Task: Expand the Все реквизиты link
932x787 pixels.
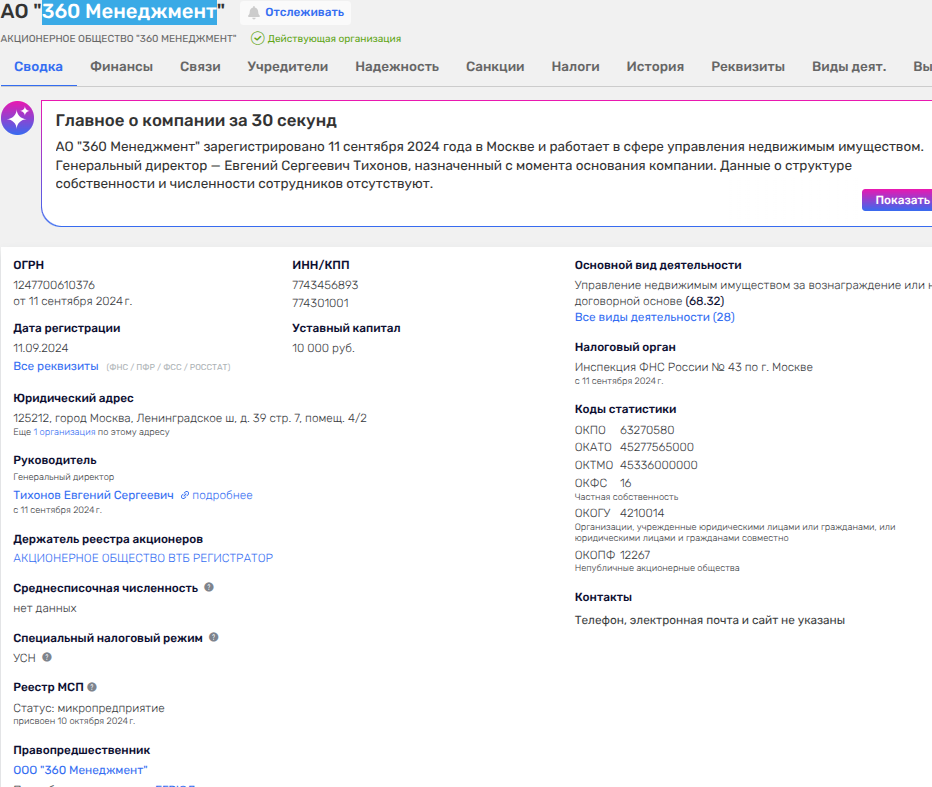Action: tap(56, 366)
